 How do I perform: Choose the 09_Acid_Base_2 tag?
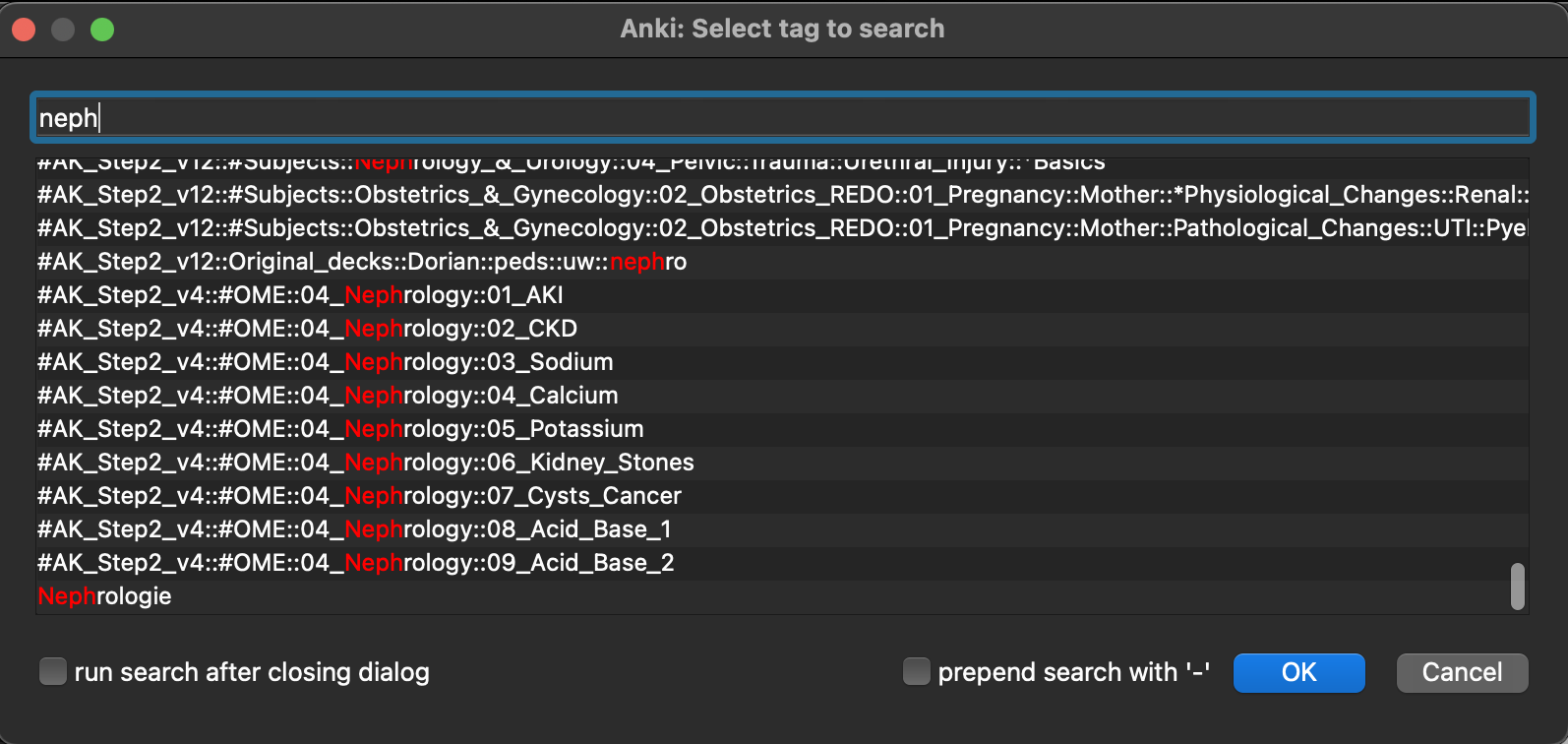(355, 563)
